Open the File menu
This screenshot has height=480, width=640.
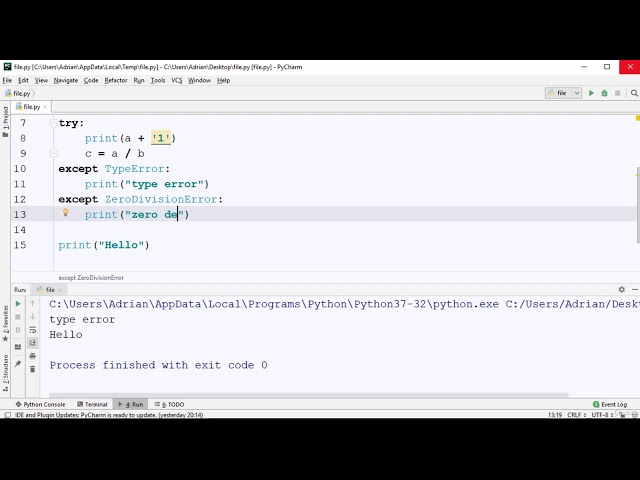click(7, 80)
